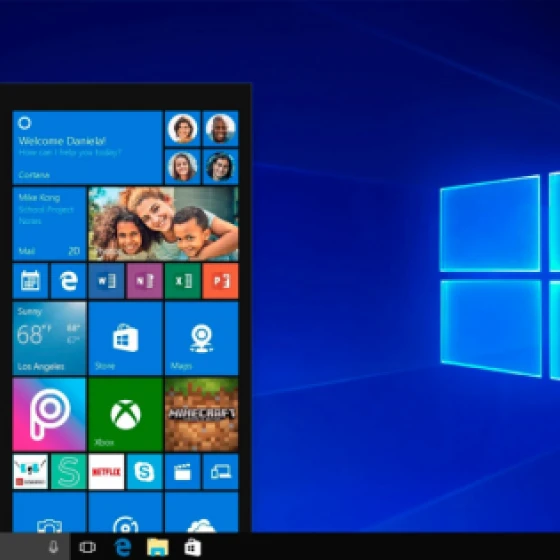Open the Cortana welcome tile

tap(88, 148)
